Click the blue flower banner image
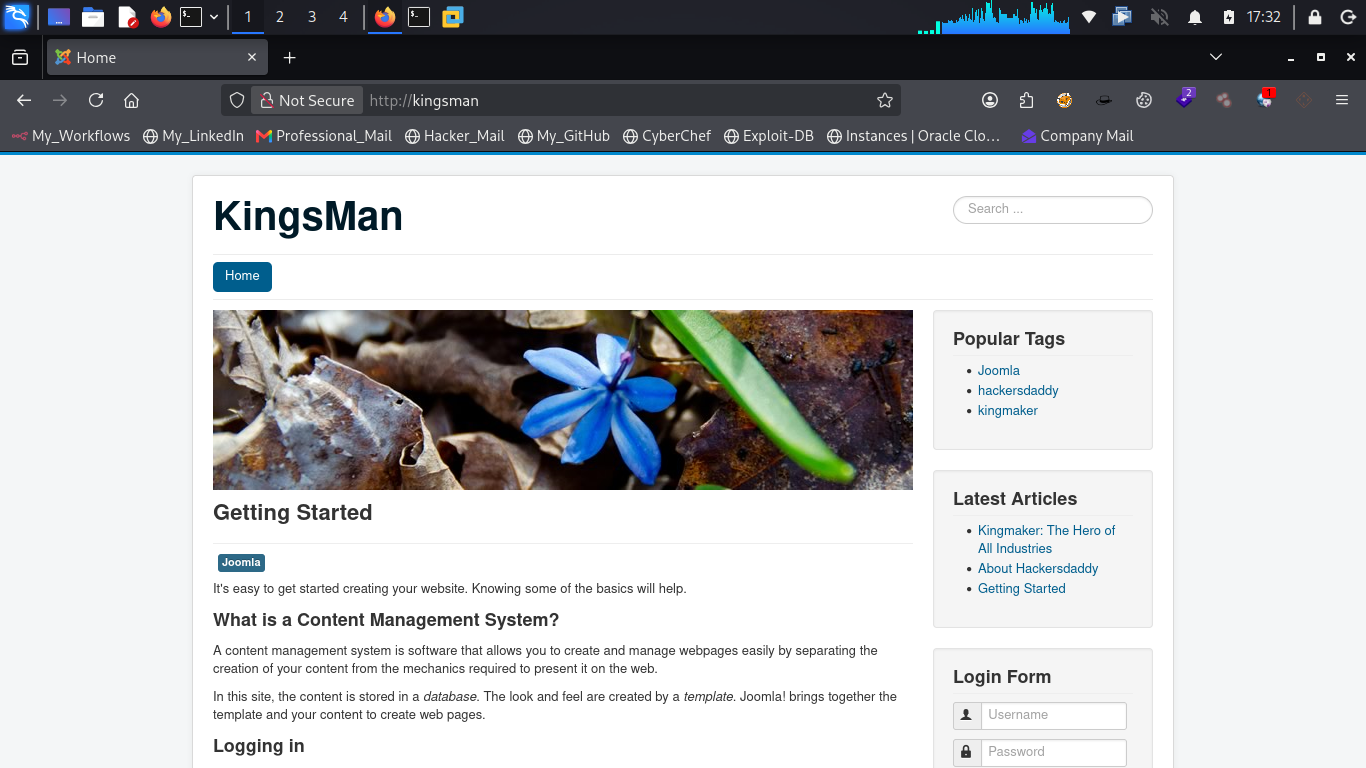 pyautogui.click(x=563, y=400)
